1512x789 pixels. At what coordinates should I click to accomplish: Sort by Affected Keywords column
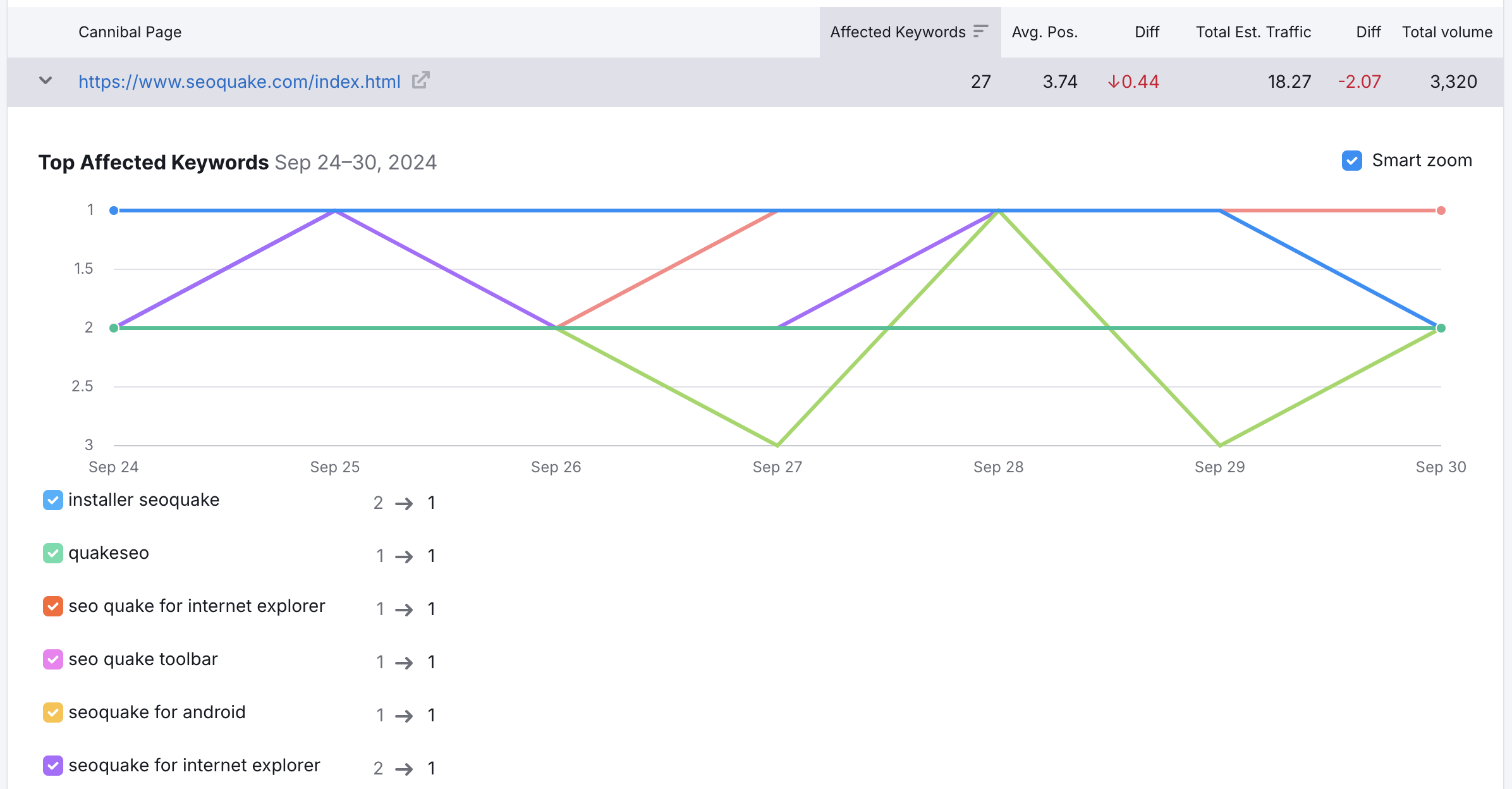click(x=898, y=32)
